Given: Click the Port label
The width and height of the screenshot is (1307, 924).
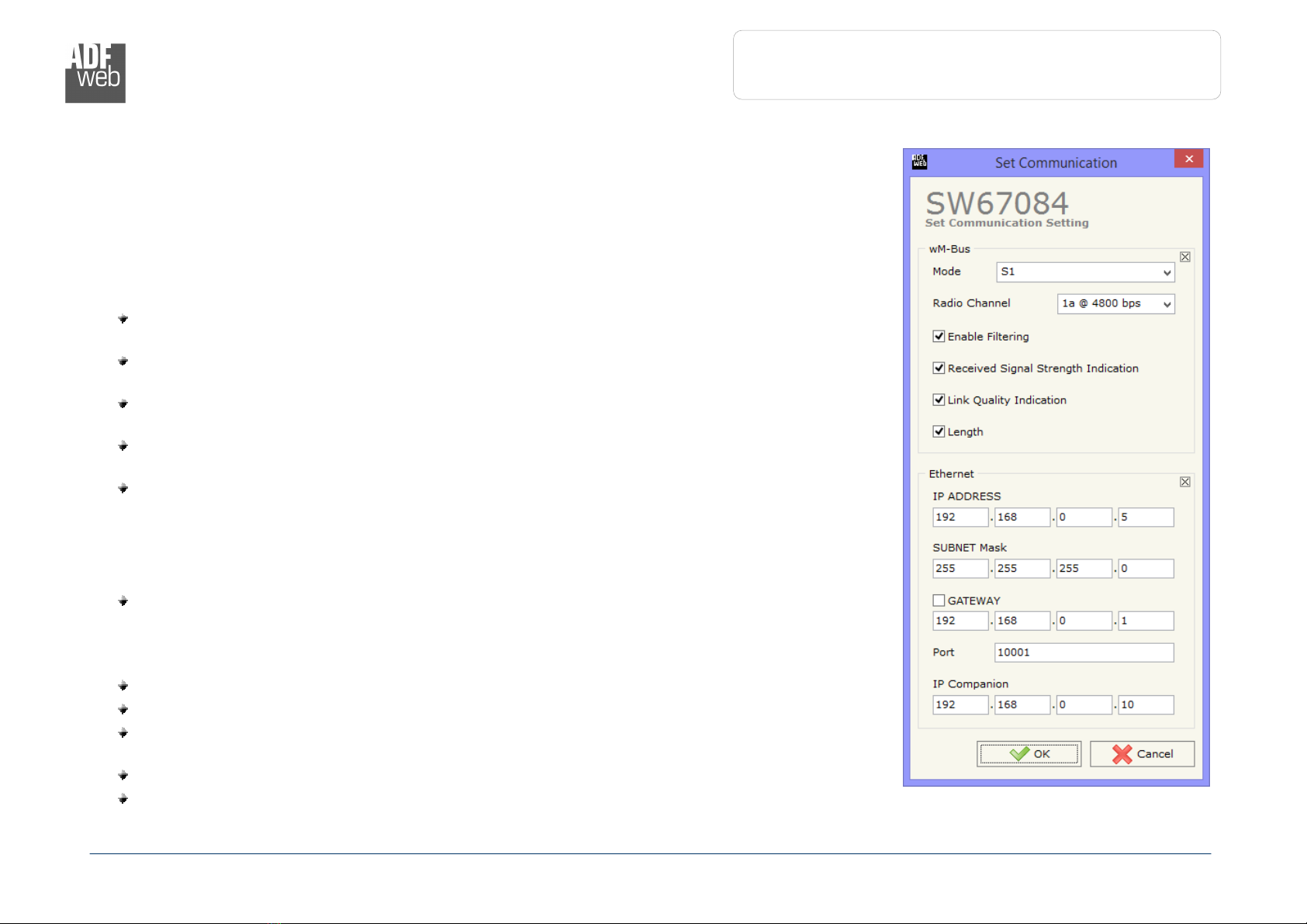Looking at the screenshot, I should click(x=943, y=652).
